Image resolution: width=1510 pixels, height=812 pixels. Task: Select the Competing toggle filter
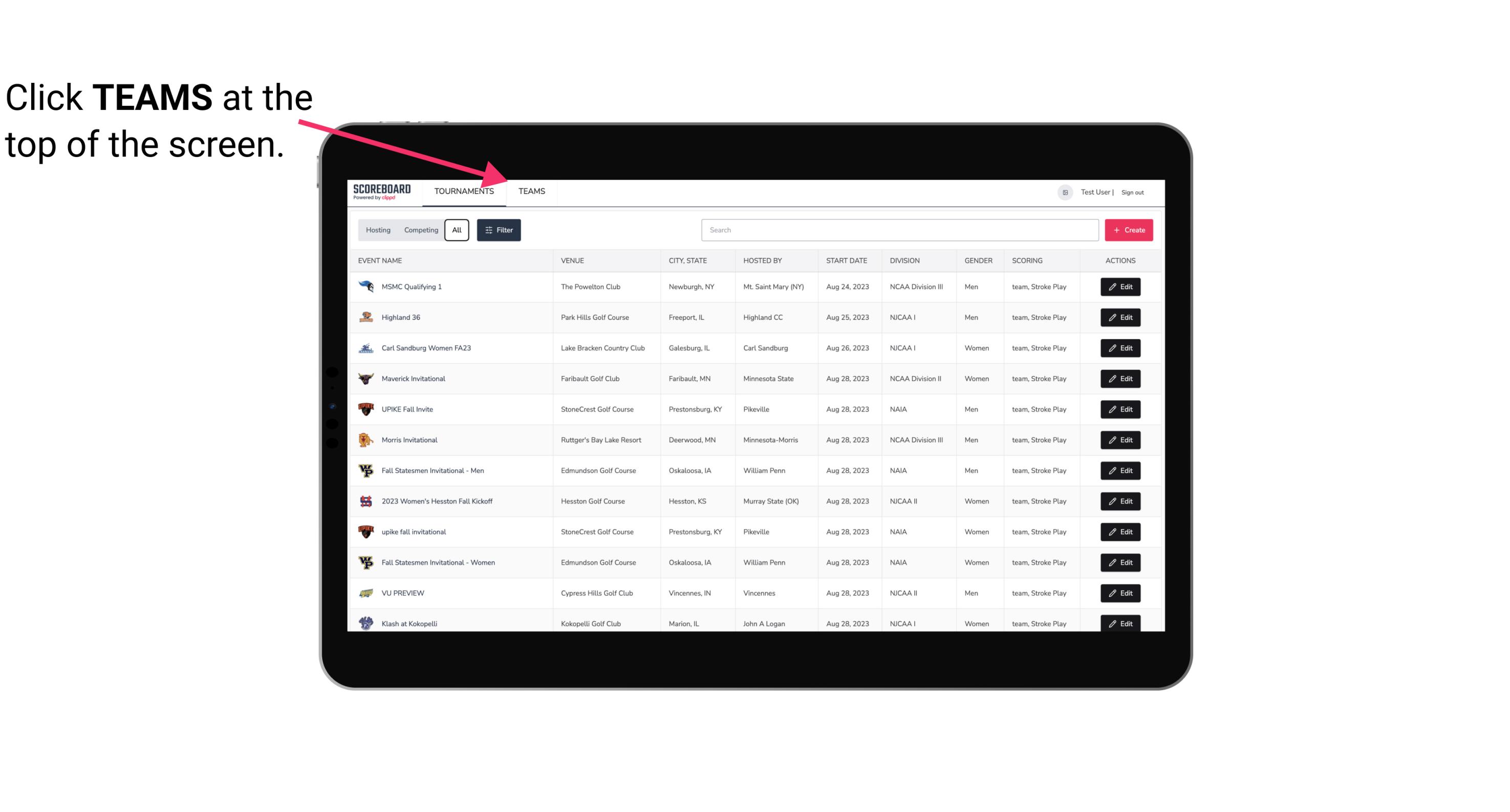tap(418, 230)
